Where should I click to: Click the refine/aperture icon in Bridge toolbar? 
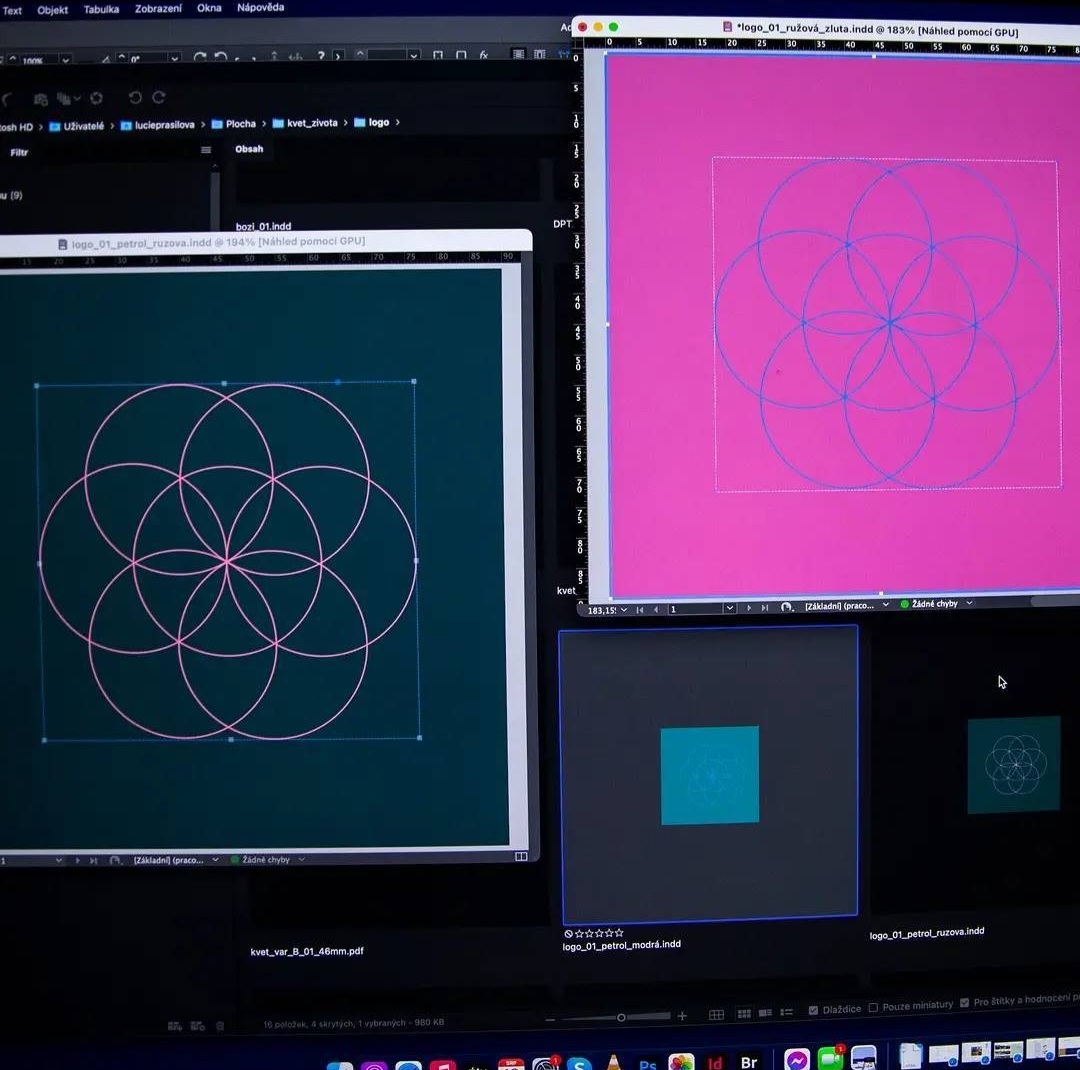[96, 98]
